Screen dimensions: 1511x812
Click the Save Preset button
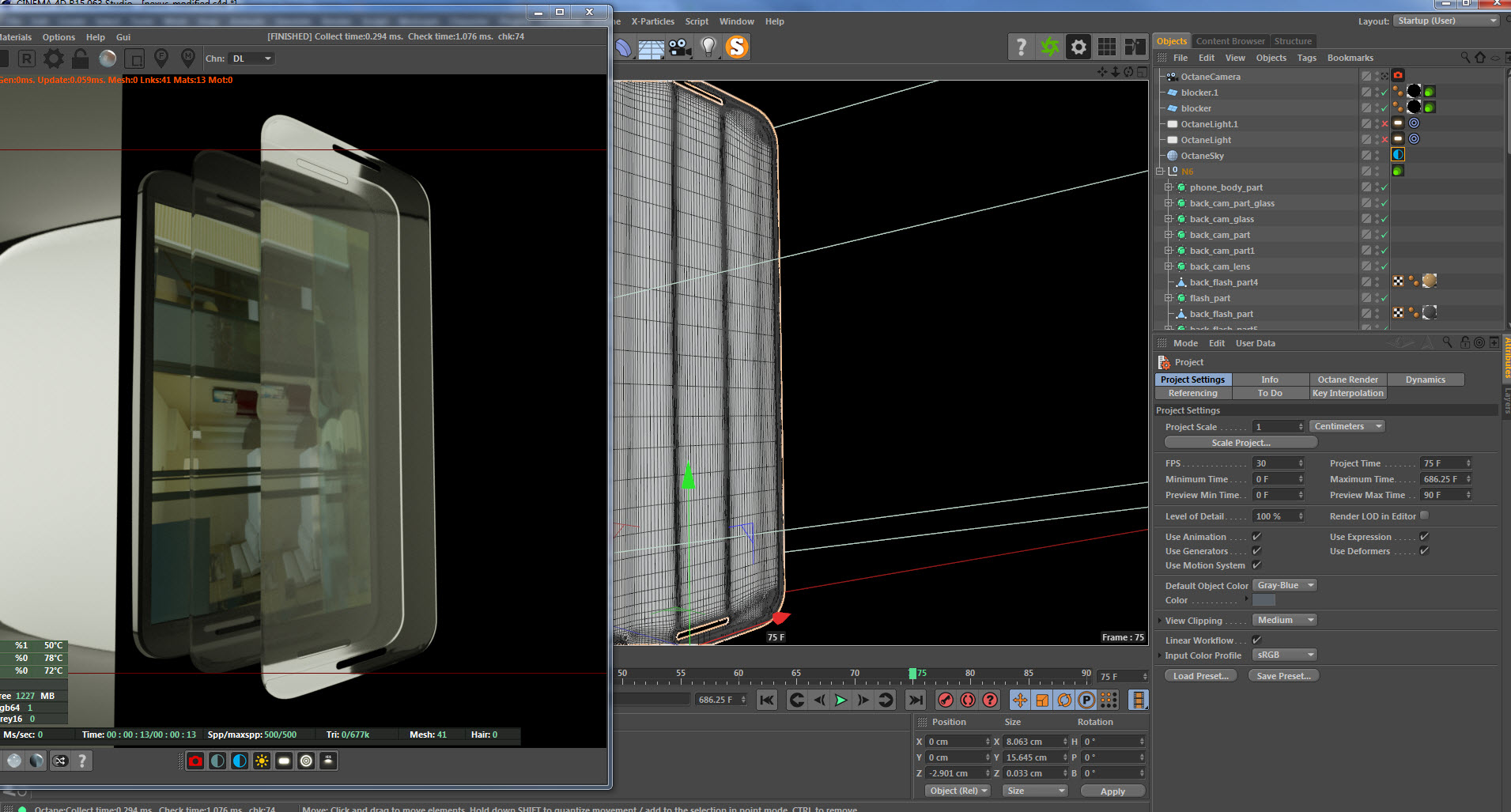tap(1283, 676)
